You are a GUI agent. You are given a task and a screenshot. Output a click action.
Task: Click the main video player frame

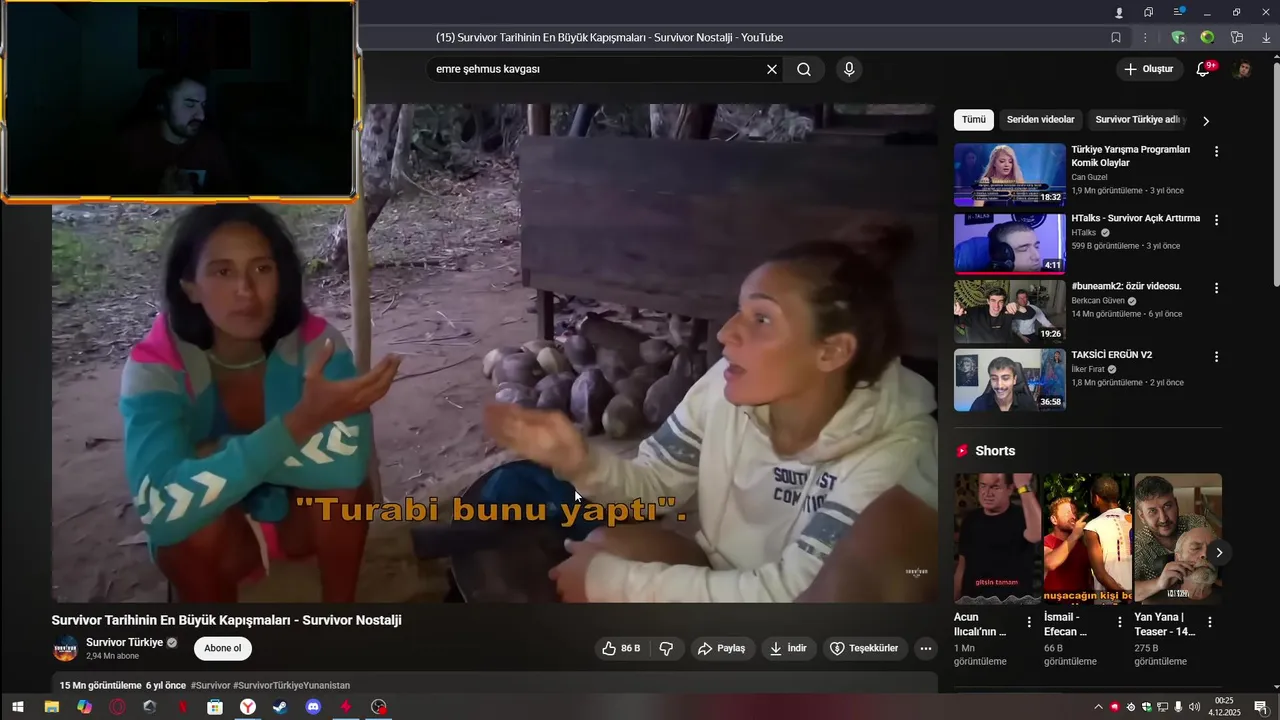(495, 353)
